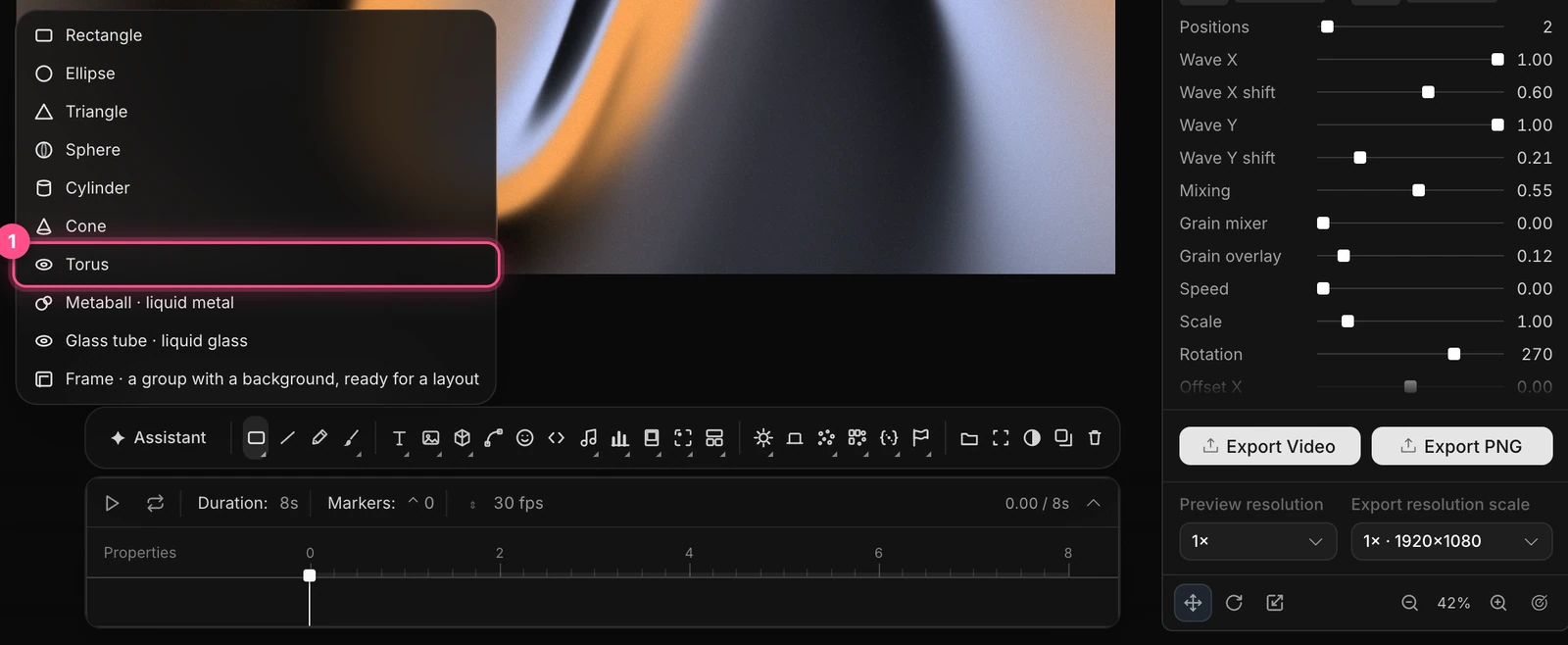Click the sun effects icon
Screen dimensions: 1568x645
pos(763,438)
